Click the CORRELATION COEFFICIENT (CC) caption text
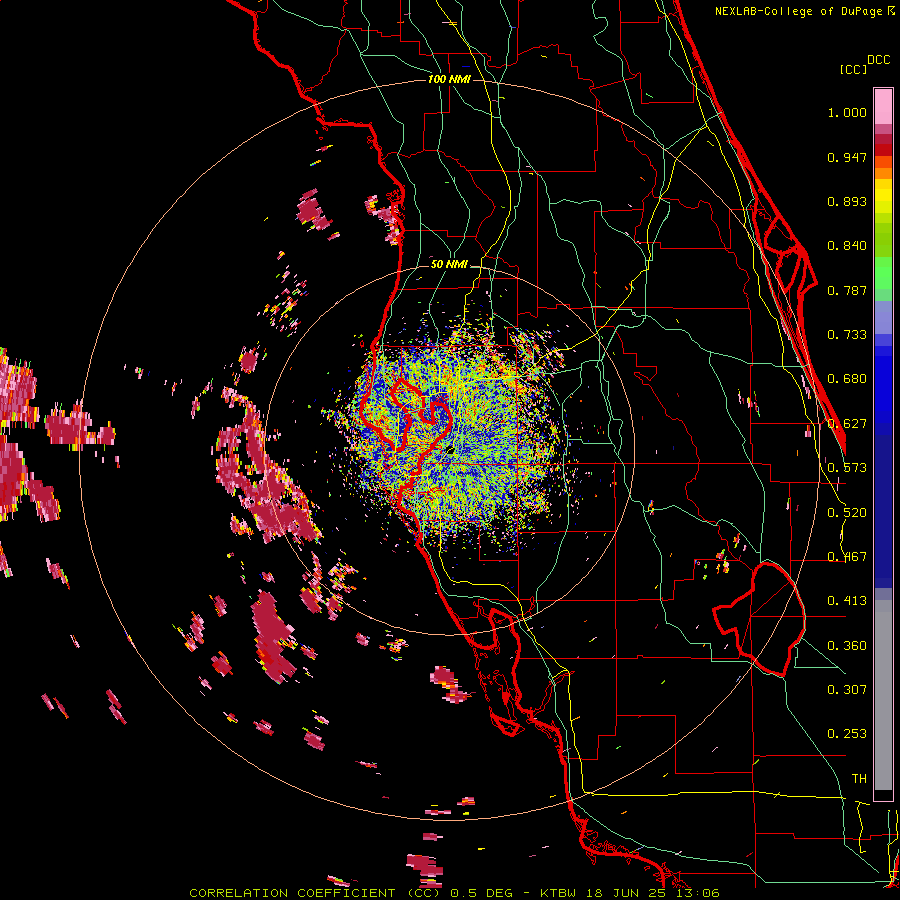This screenshot has height=900, width=900. tap(315, 893)
